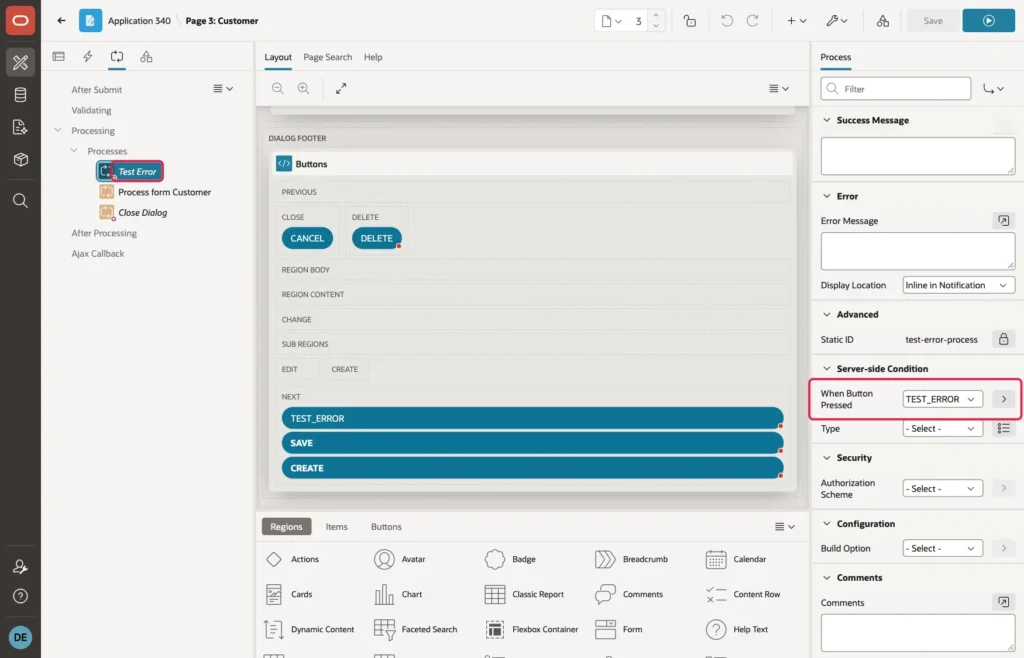The image size is (1024, 658).
Task: Open the Dynamic Actions lightning tab
Action: click(88, 57)
